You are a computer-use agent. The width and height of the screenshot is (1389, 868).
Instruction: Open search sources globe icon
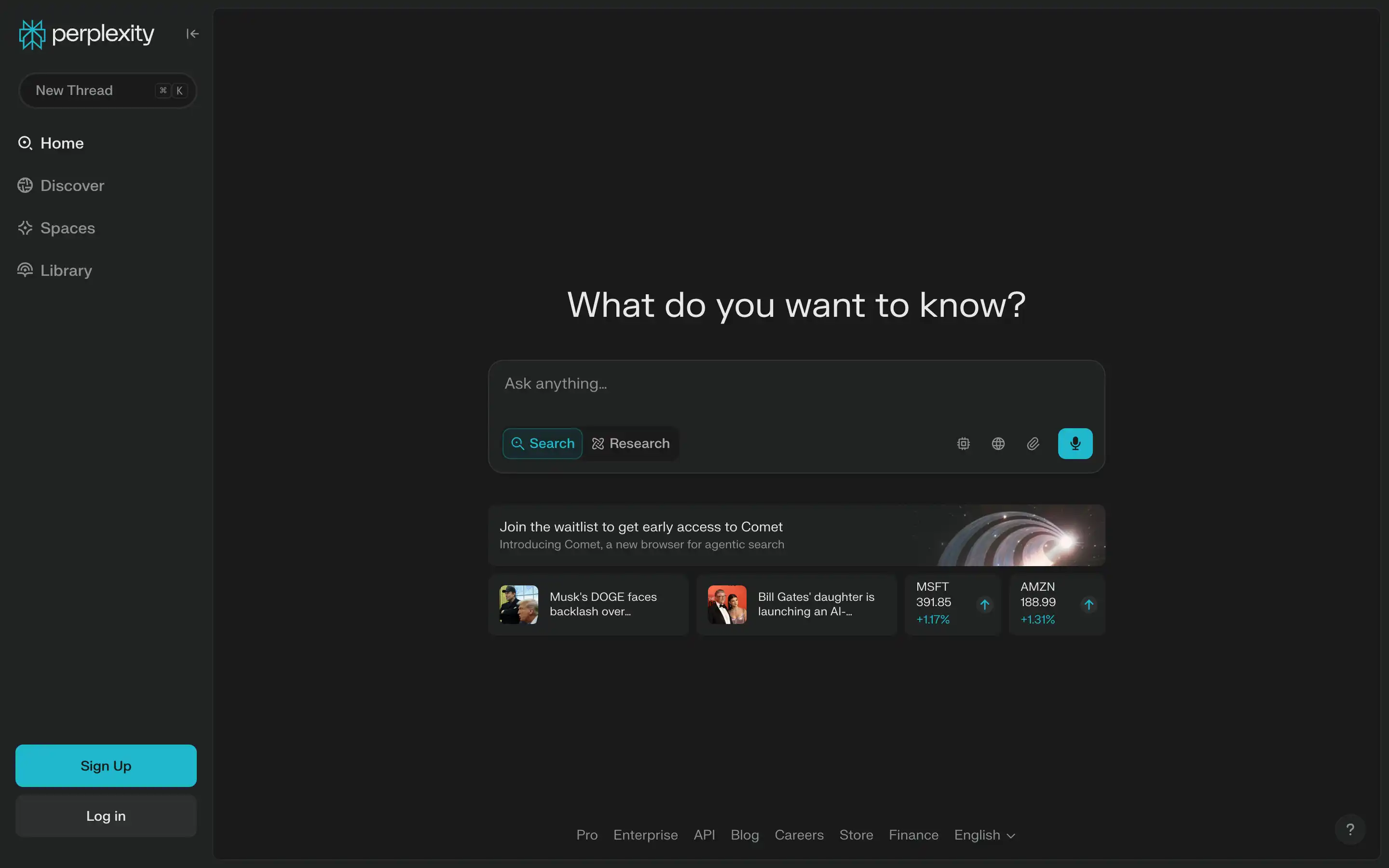(x=998, y=444)
